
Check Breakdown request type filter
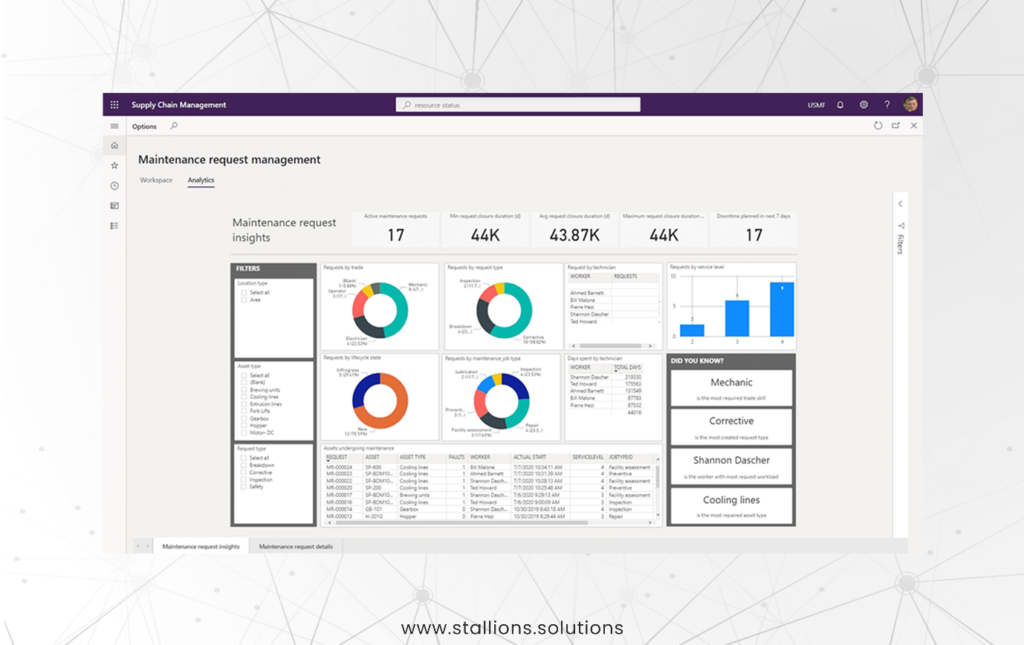click(x=244, y=465)
